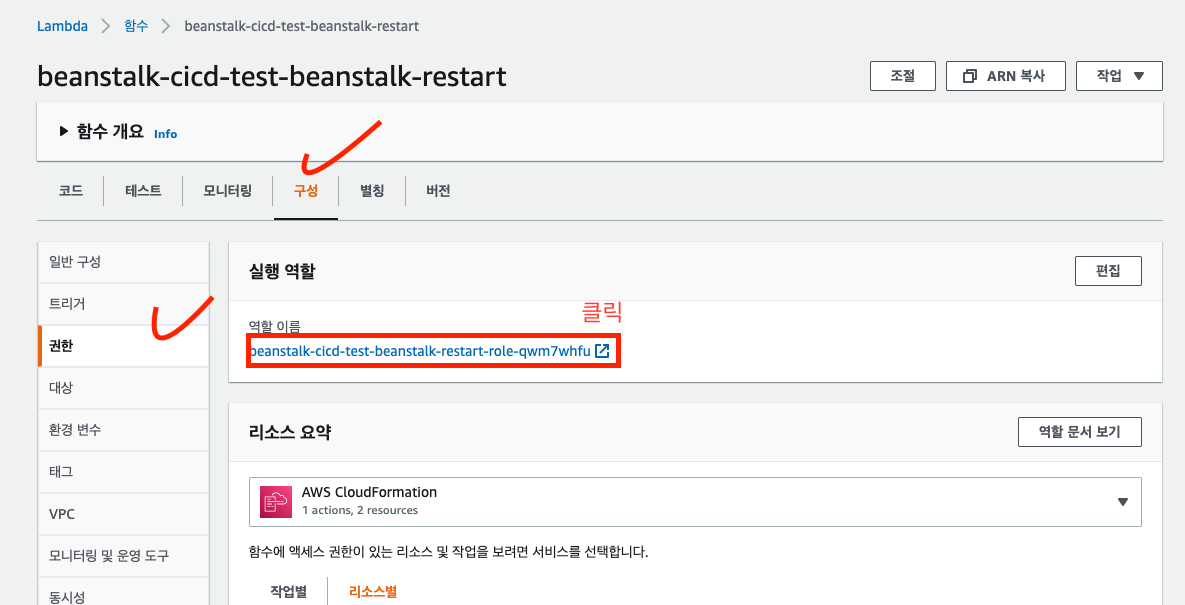Select 모니터링 및 운영 도구 in sidebar
The width and height of the screenshot is (1185, 605).
(123, 556)
